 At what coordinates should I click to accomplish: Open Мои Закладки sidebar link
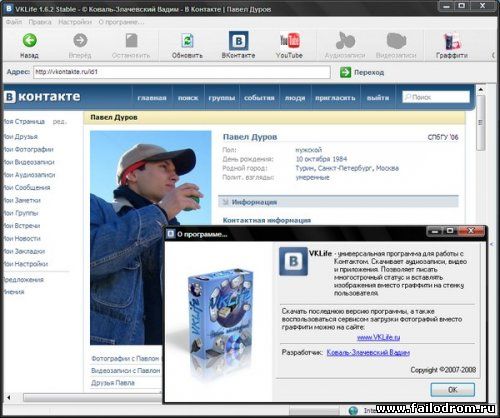[x=24, y=251]
